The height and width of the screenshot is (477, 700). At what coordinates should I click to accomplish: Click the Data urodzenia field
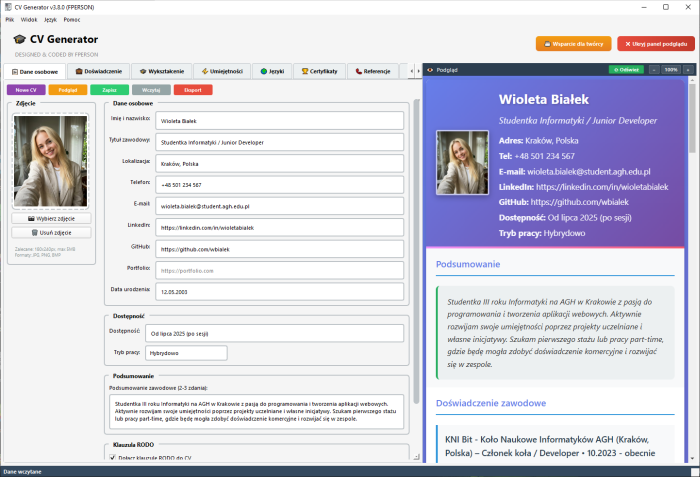(279, 291)
